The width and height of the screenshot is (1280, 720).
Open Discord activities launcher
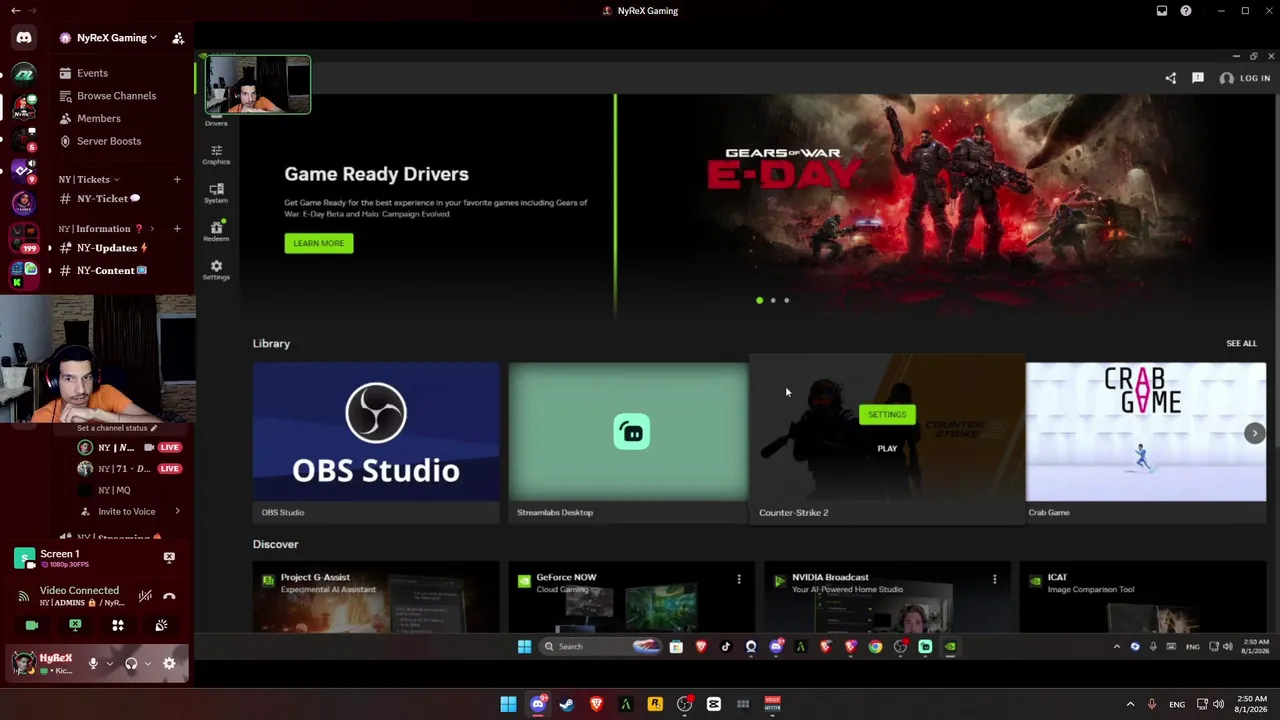118,625
